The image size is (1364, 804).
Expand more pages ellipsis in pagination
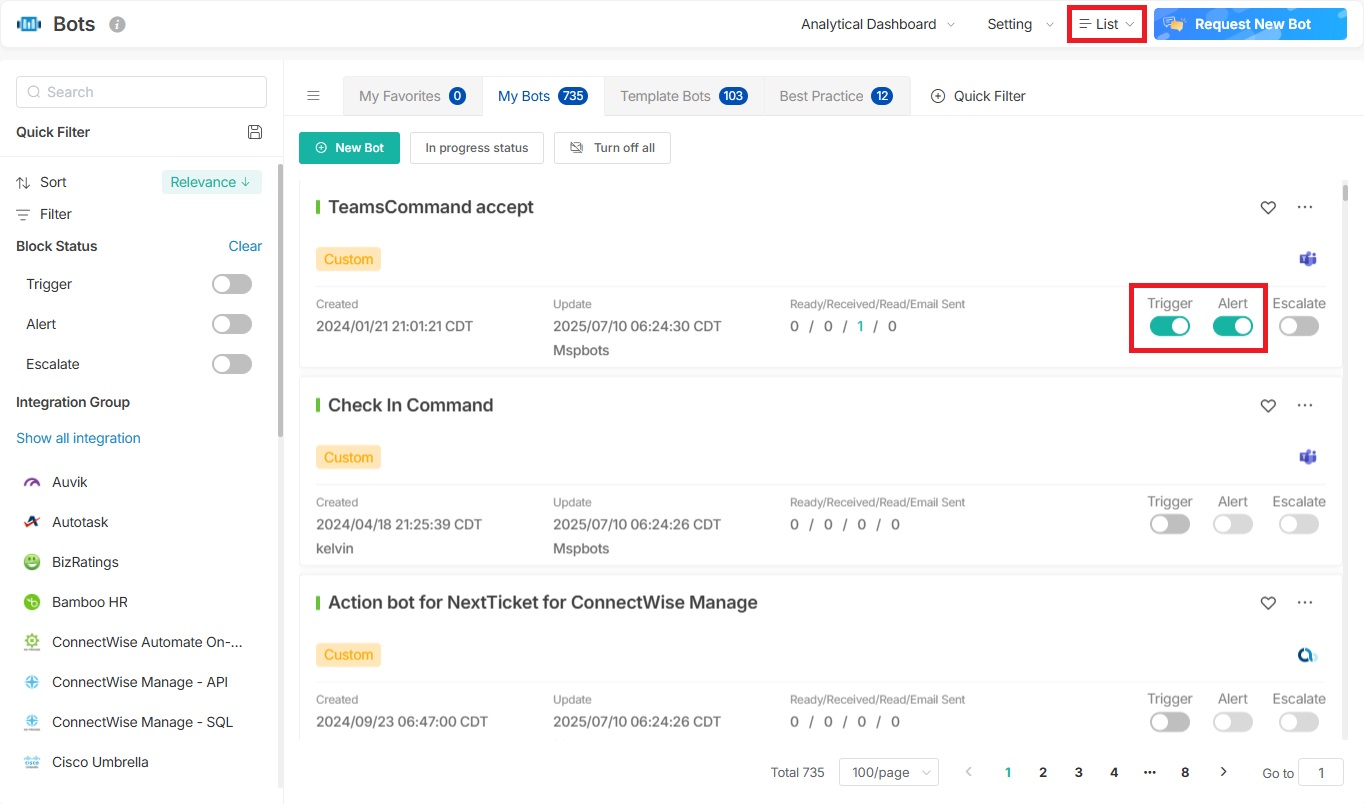pos(1149,772)
